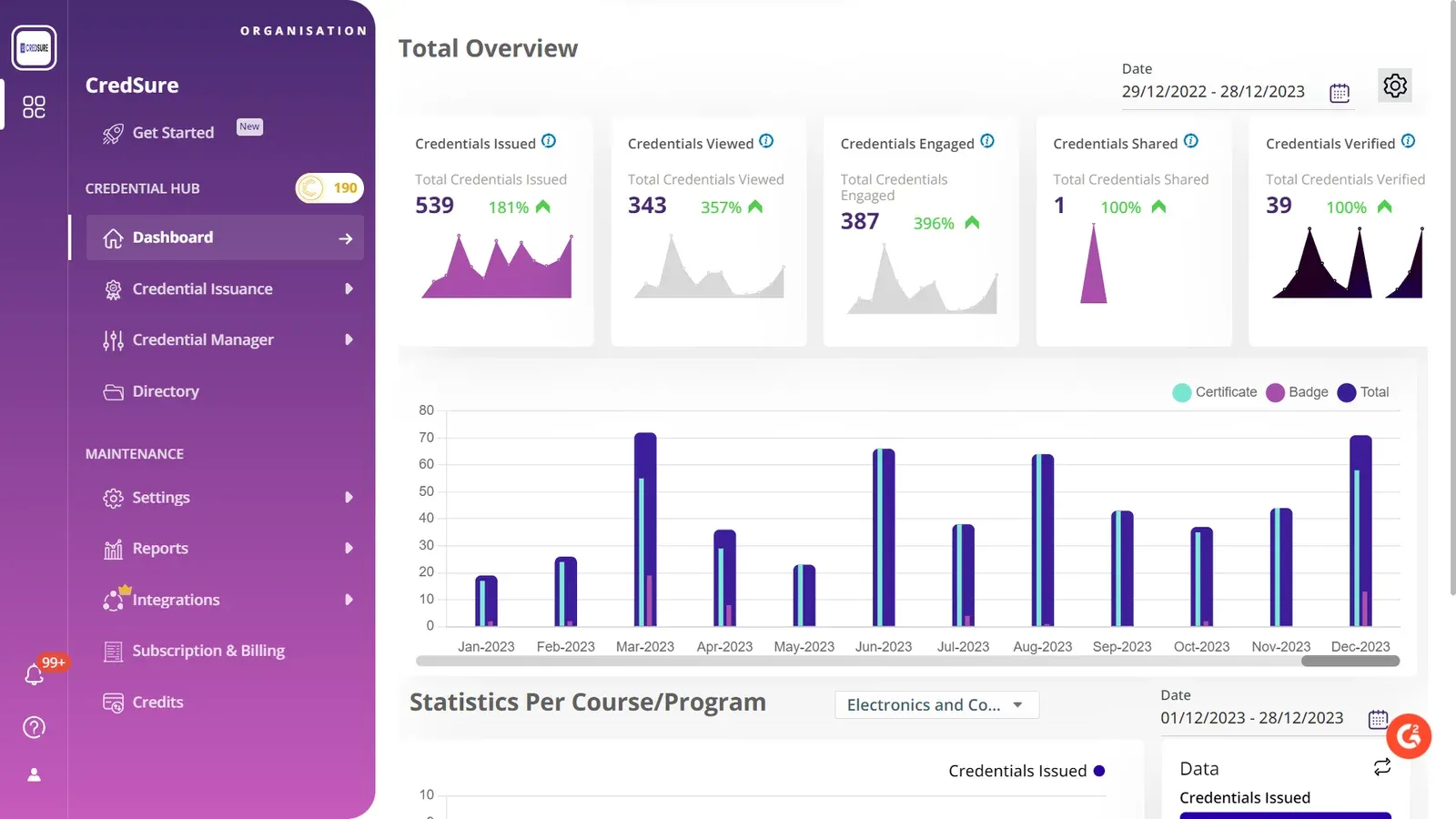Open calendar icon for Statistics date range

tap(1378, 719)
